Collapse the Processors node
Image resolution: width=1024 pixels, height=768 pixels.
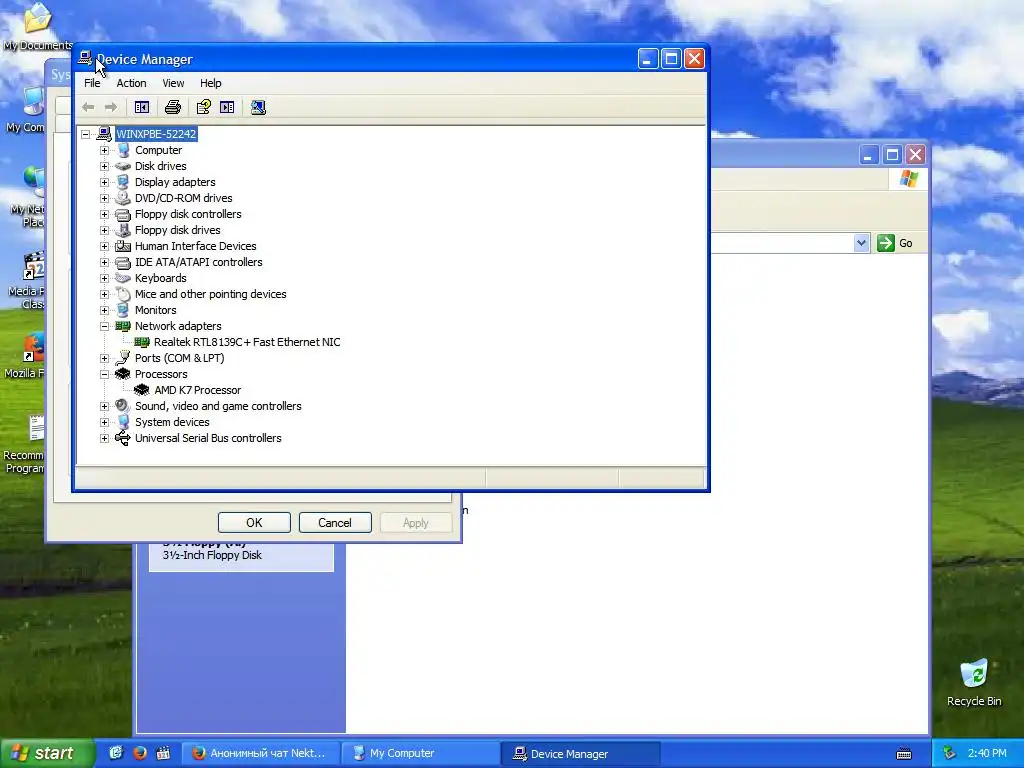pyautogui.click(x=104, y=374)
